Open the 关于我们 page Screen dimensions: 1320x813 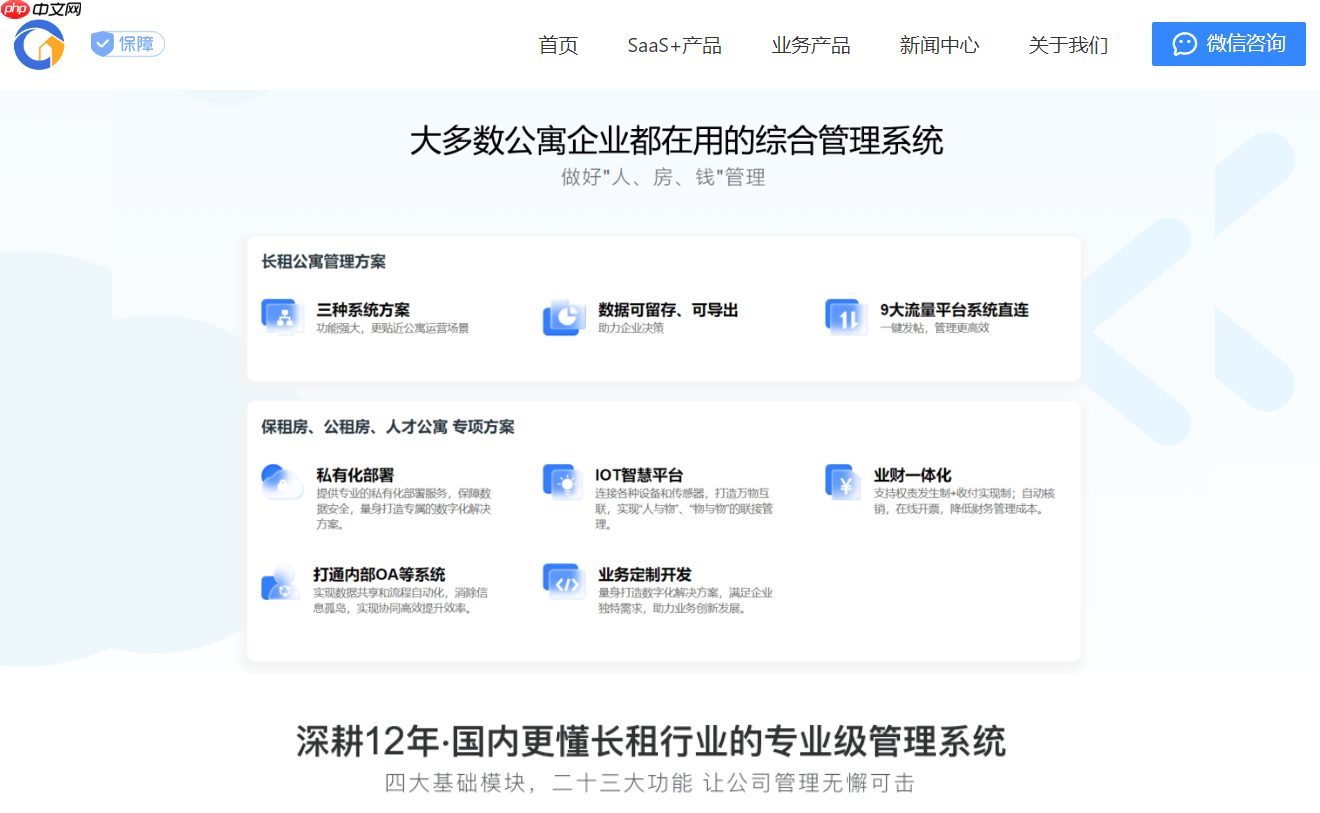click(1067, 44)
